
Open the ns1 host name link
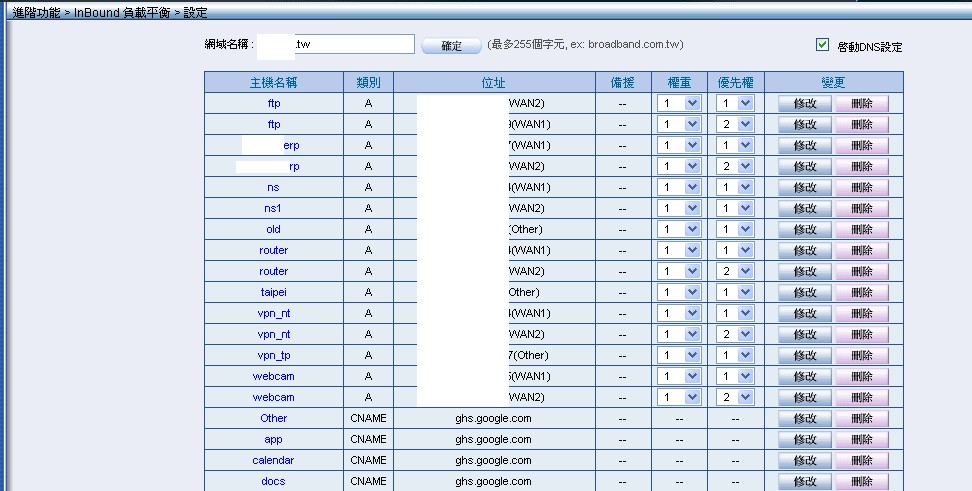273,208
